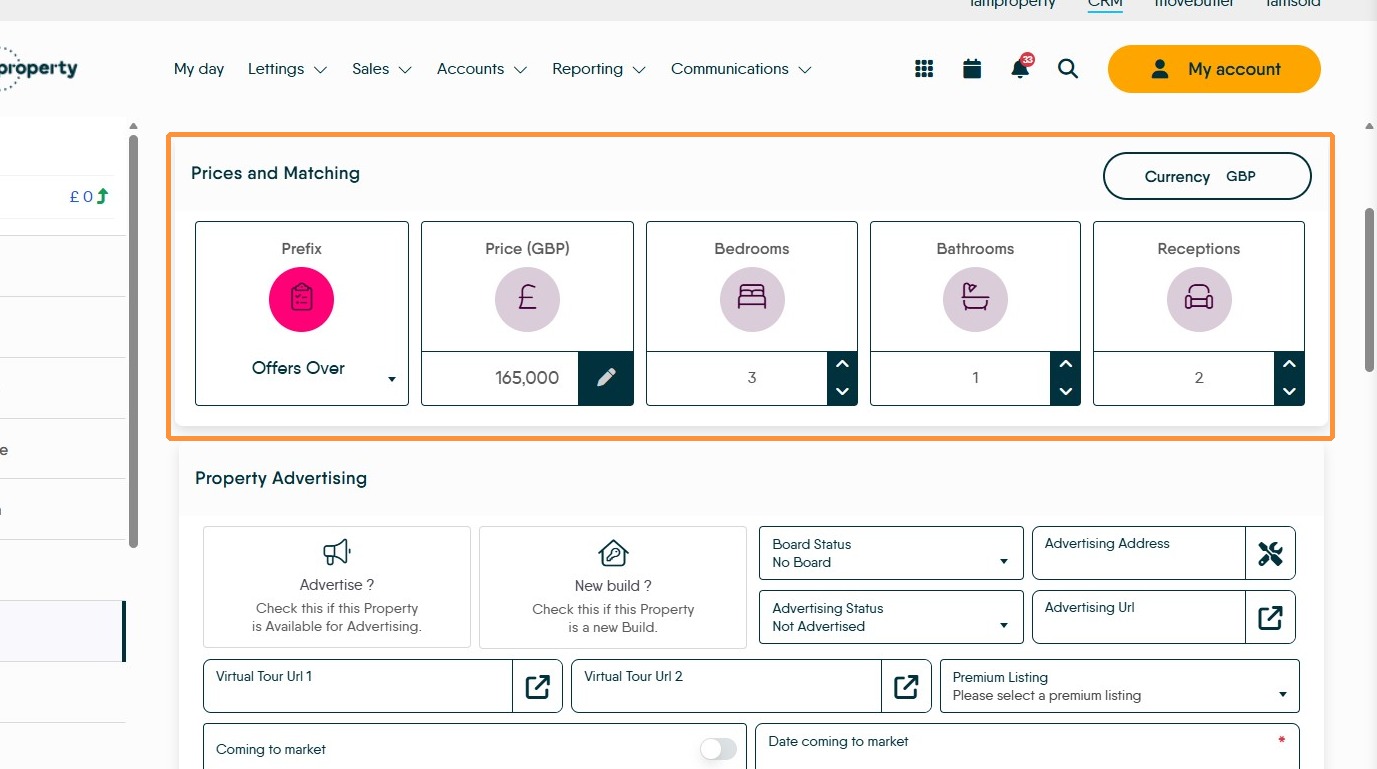Open the apps grid icon

924,69
